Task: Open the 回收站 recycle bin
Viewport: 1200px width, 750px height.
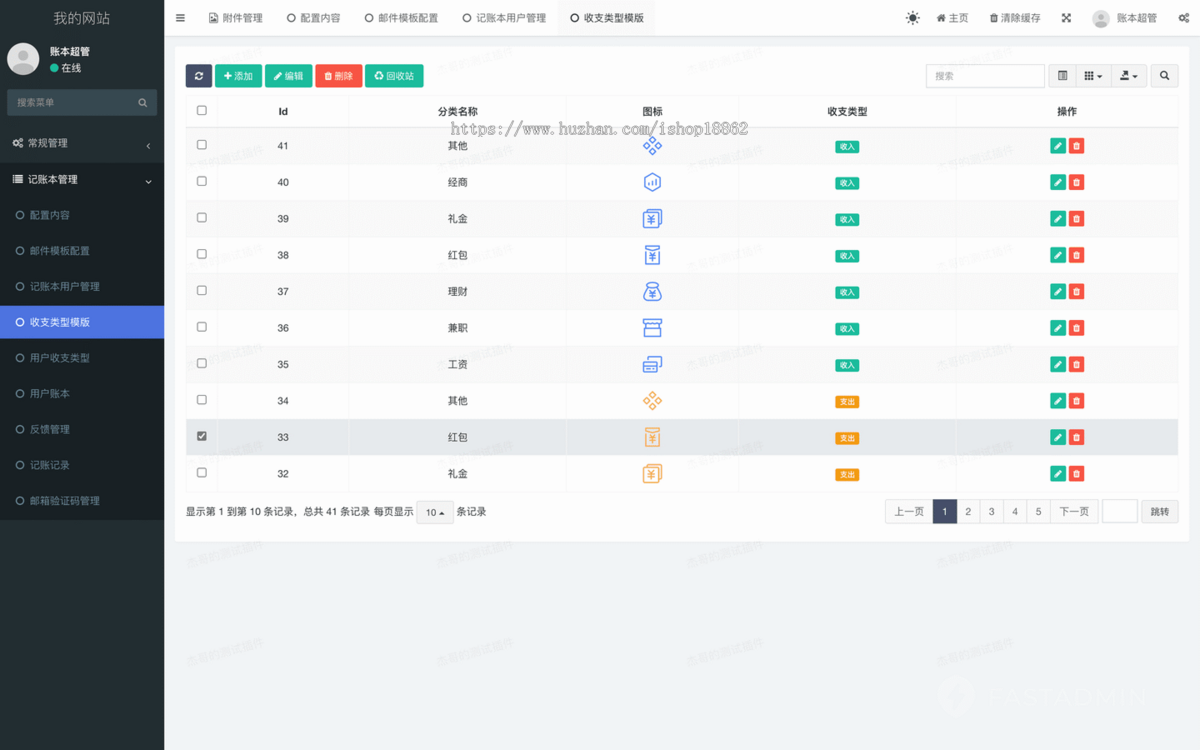Action: [394, 75]
